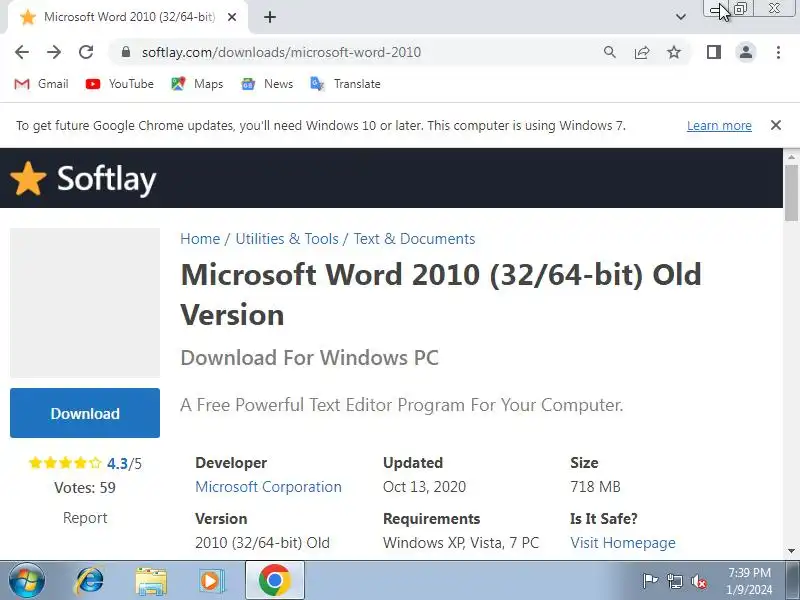Open Windows Media Player from taskbar
Image resolution: width=800 pixels, height=600 pixels.
(x=212, y=581)
